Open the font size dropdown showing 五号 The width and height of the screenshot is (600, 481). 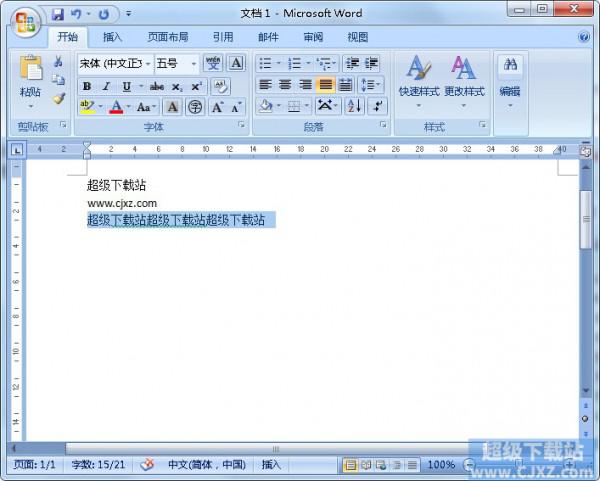coord(194,64)
